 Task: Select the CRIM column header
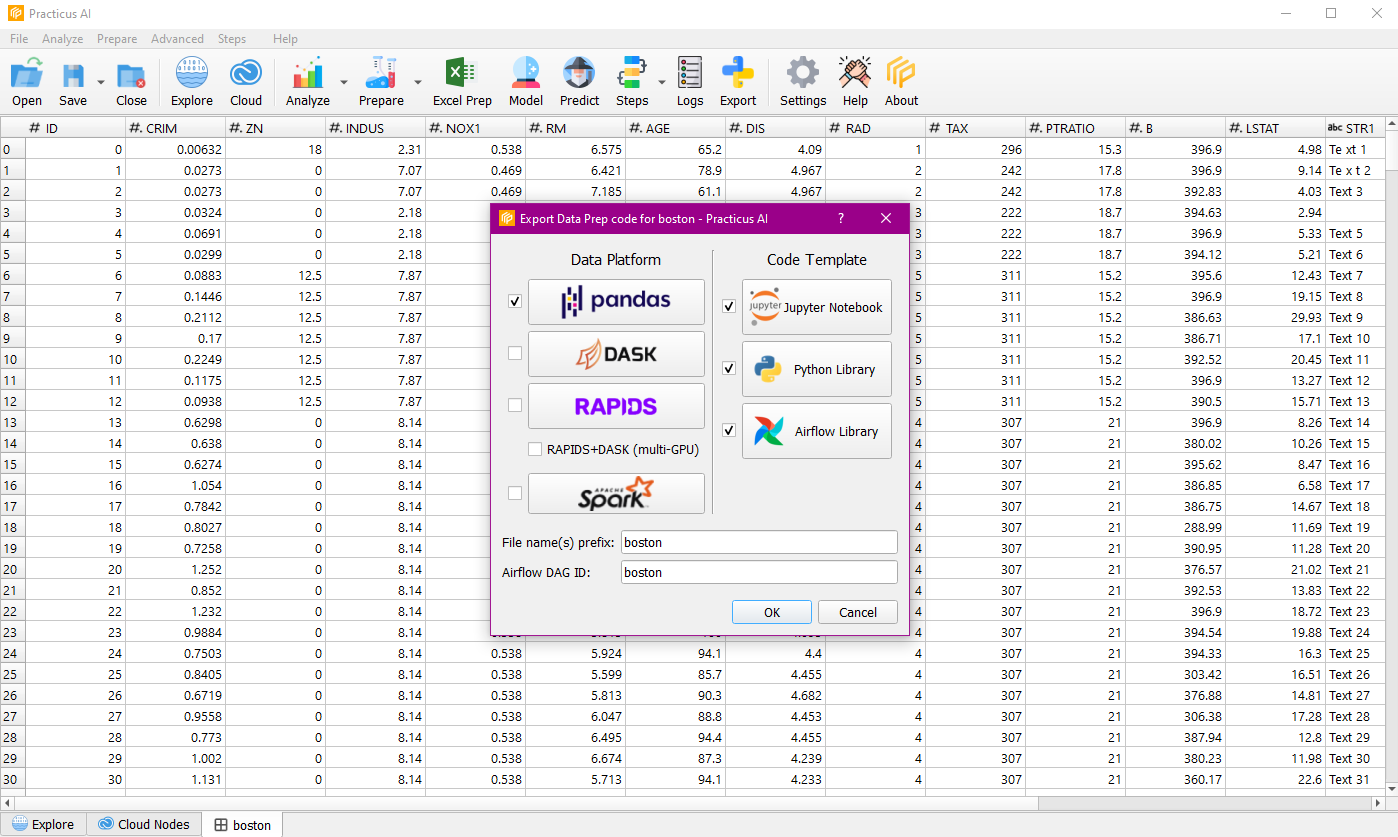(x=175, y=128)
